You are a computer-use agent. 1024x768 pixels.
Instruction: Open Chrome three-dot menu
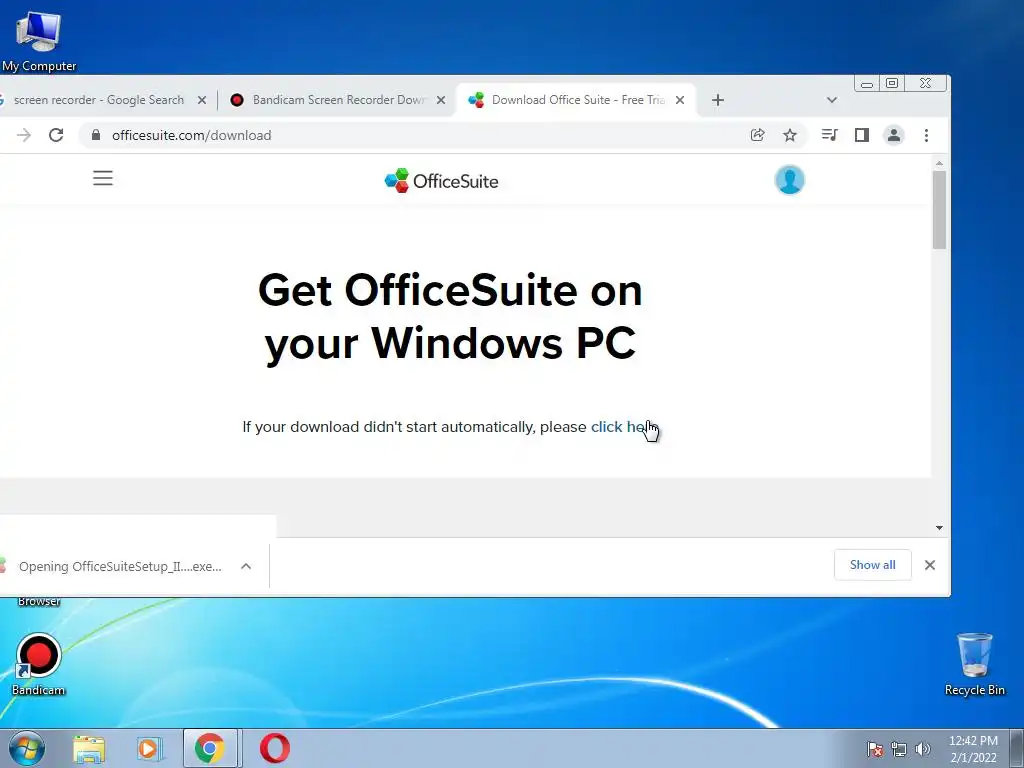click(x=926, y=135)
